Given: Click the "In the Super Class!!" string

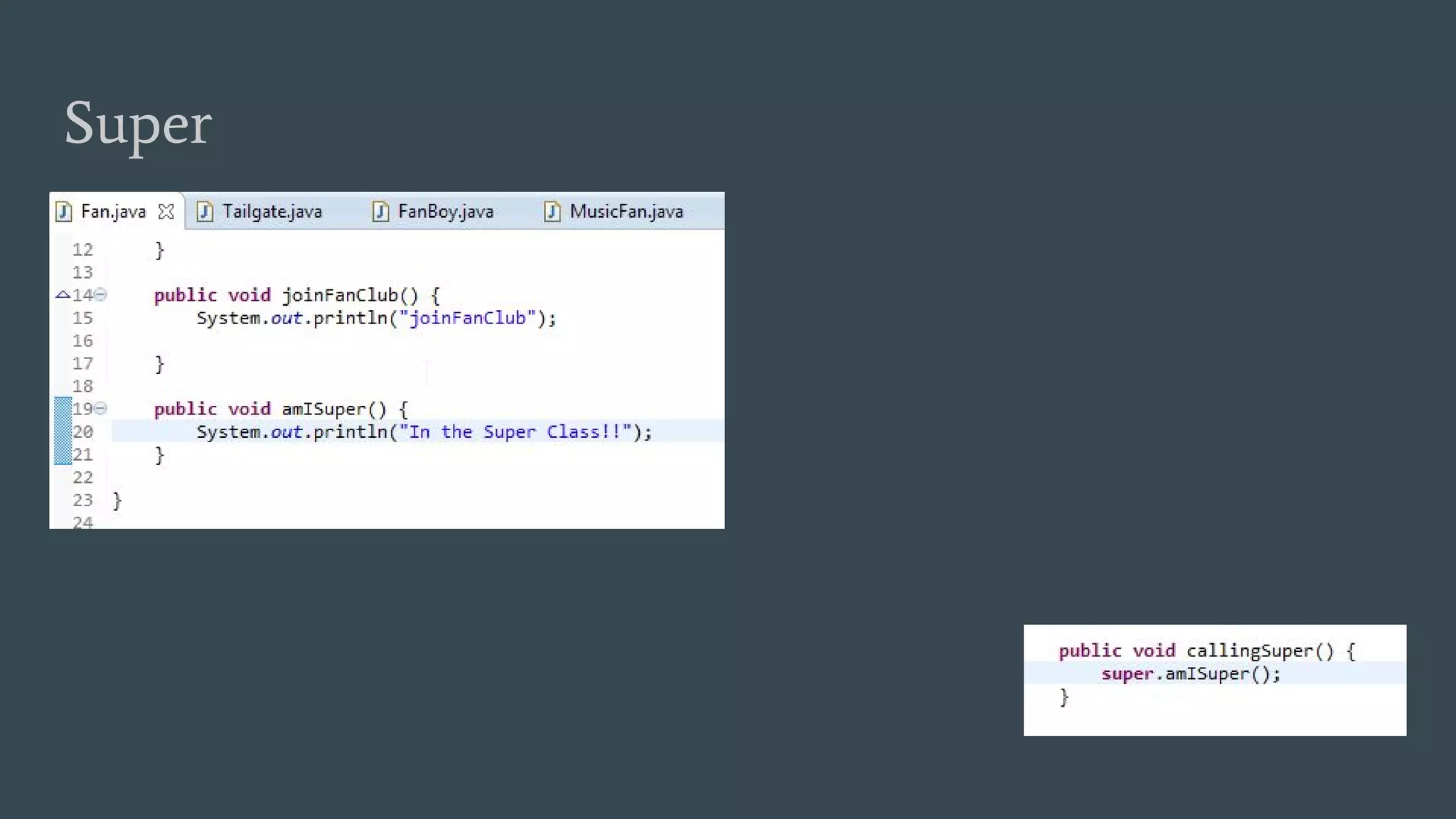Looking at the screenshot, I should point(515,432).
